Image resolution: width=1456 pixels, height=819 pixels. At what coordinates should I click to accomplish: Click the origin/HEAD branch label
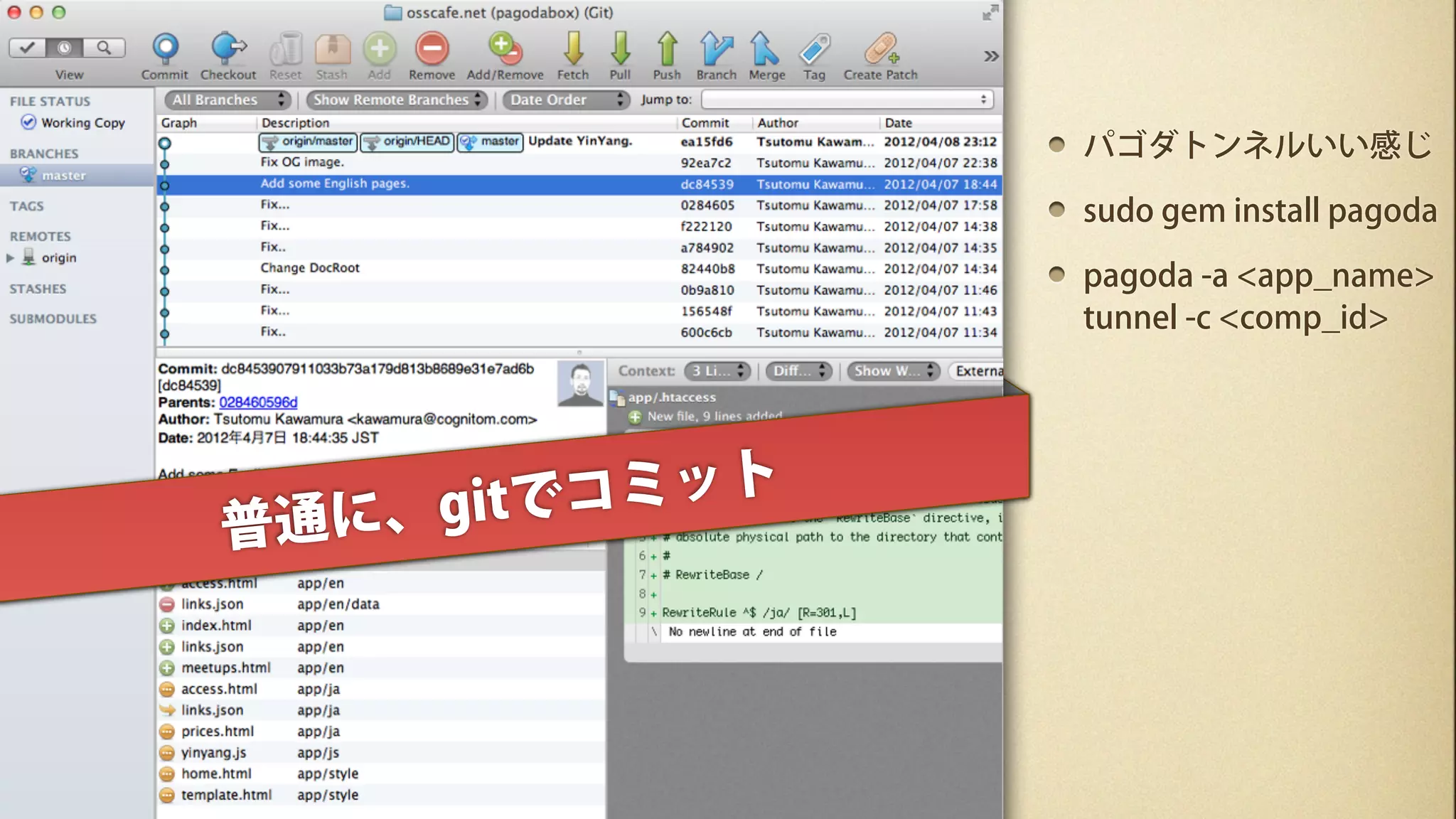(x=407, y=142)
